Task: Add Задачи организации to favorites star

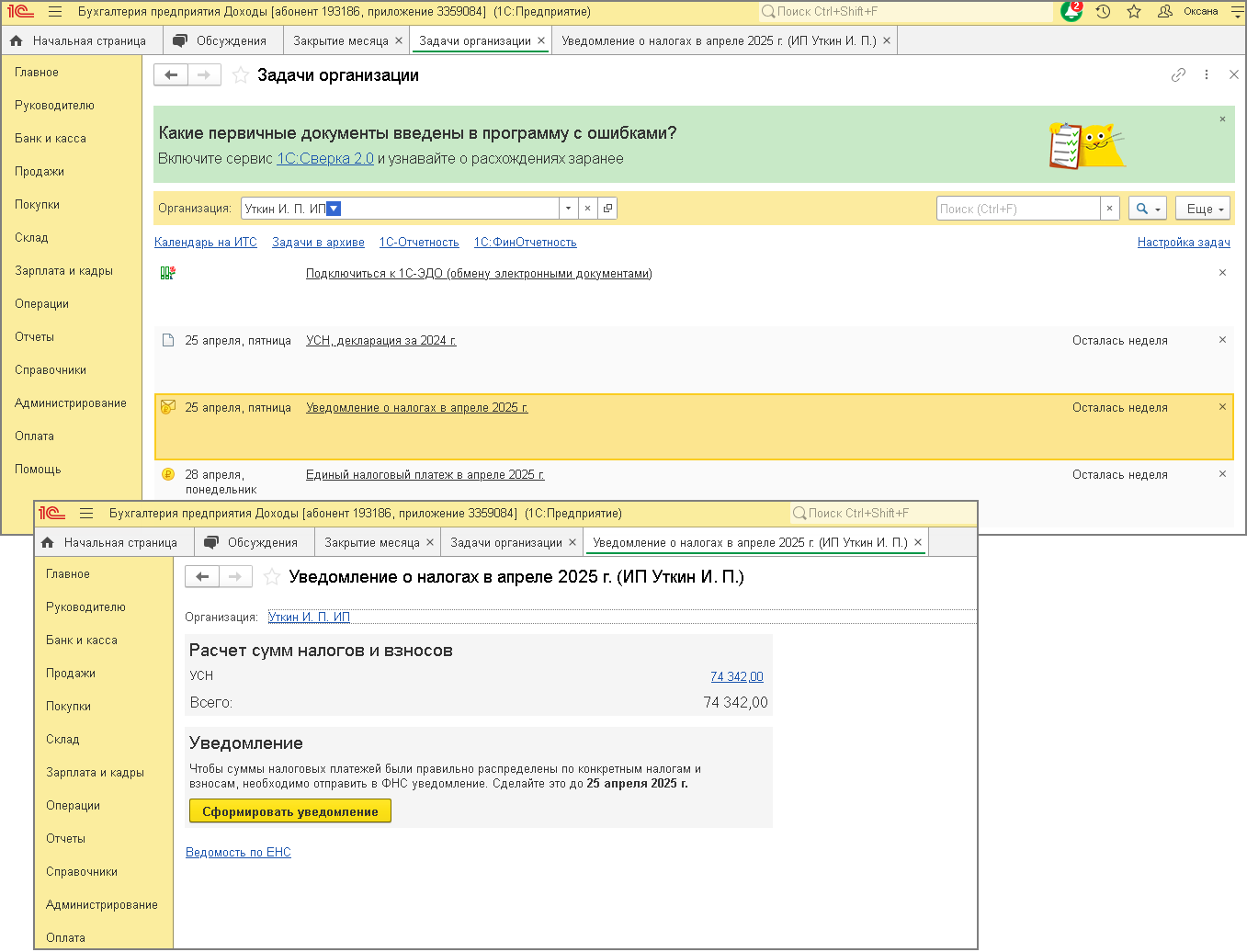Action: (x=241, y=75)
